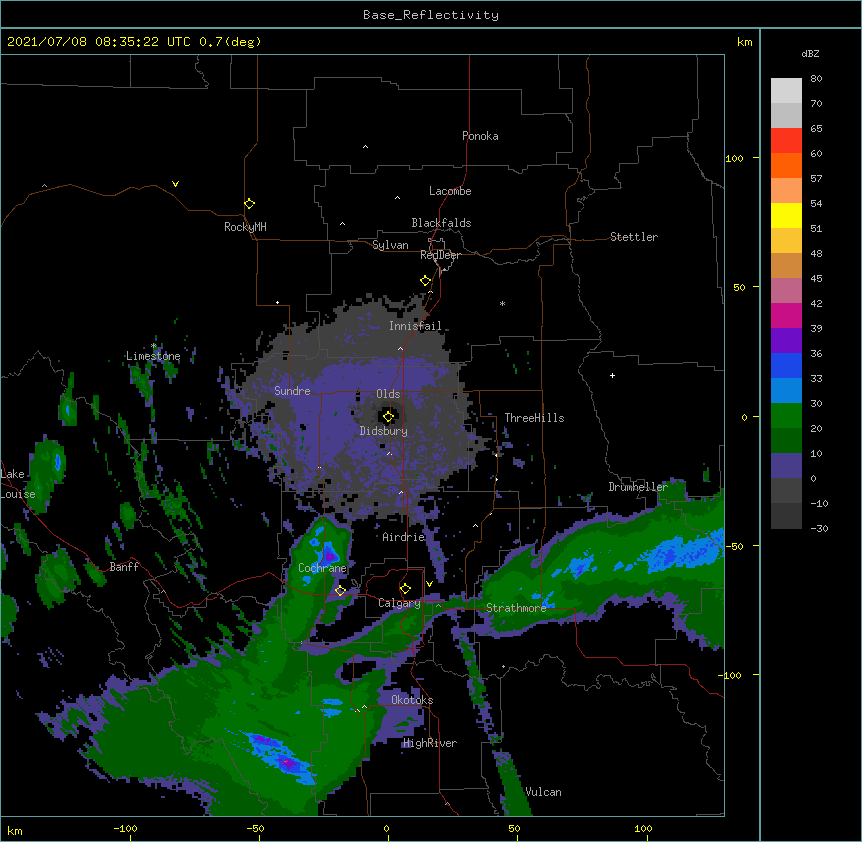Viewport: 862px width, 842px height.
Task: Click the Airdrie city label
Action: pos(404,537)
